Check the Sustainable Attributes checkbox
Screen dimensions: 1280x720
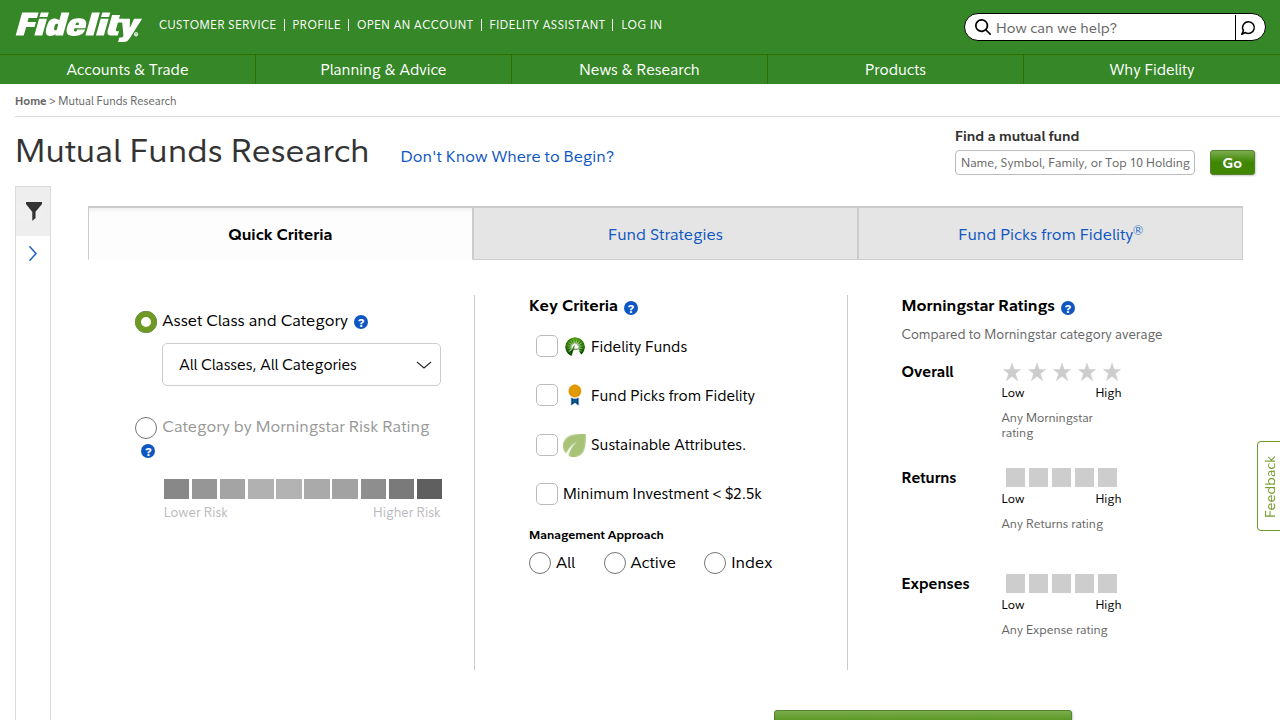[547, 445]
